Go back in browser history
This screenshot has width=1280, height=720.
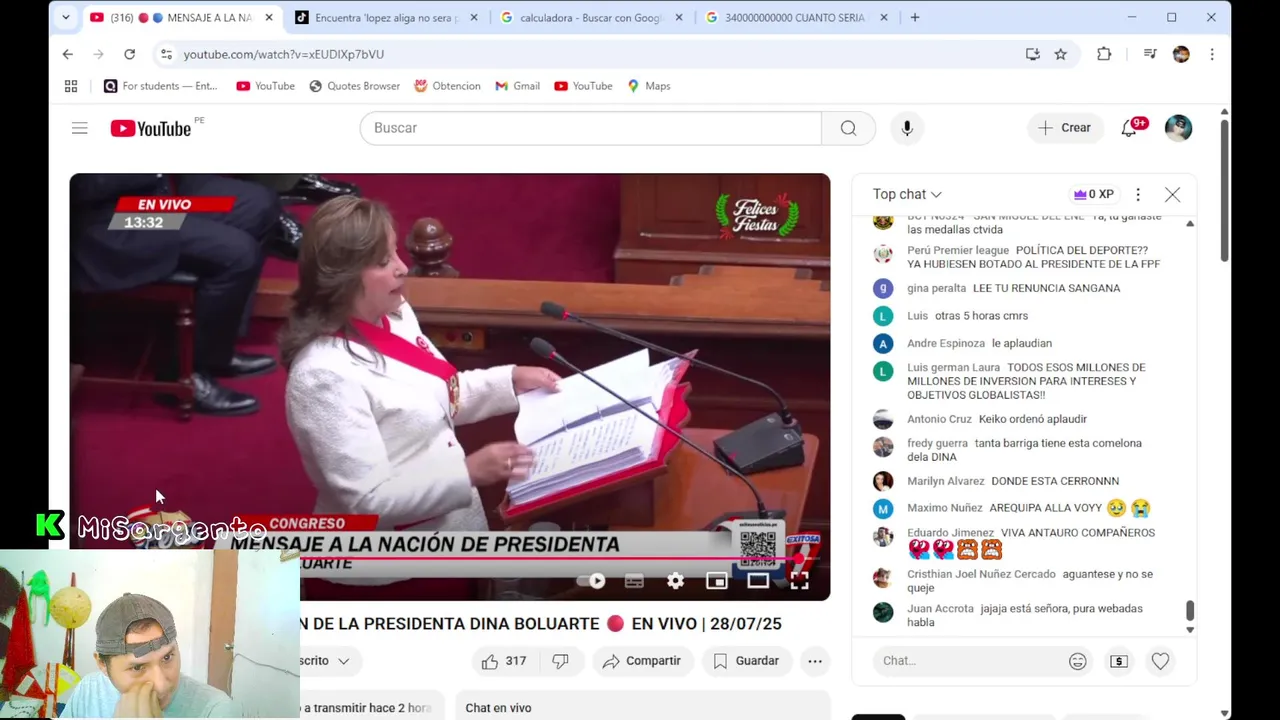[67, 54]
